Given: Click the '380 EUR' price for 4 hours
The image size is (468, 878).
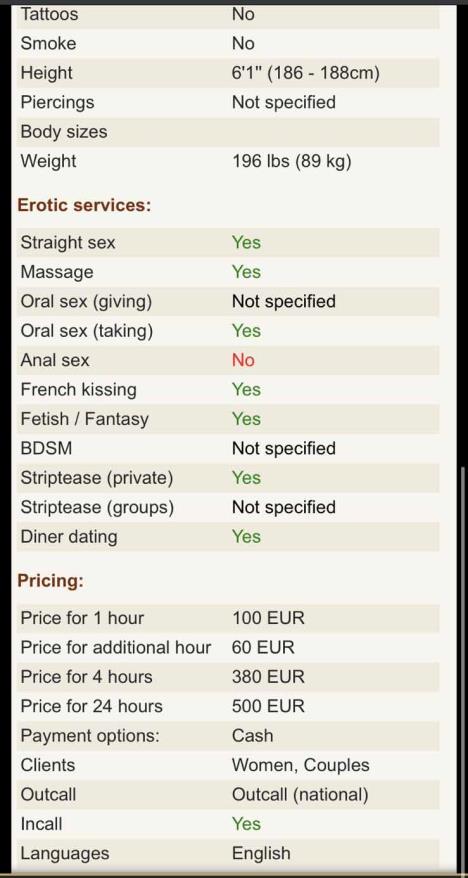Looking at the screenshot, I should tap(268, 677).
